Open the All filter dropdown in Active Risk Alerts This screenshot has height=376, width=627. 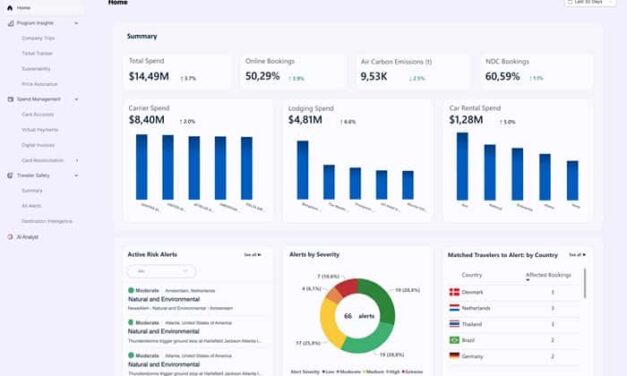click(162, 271)
